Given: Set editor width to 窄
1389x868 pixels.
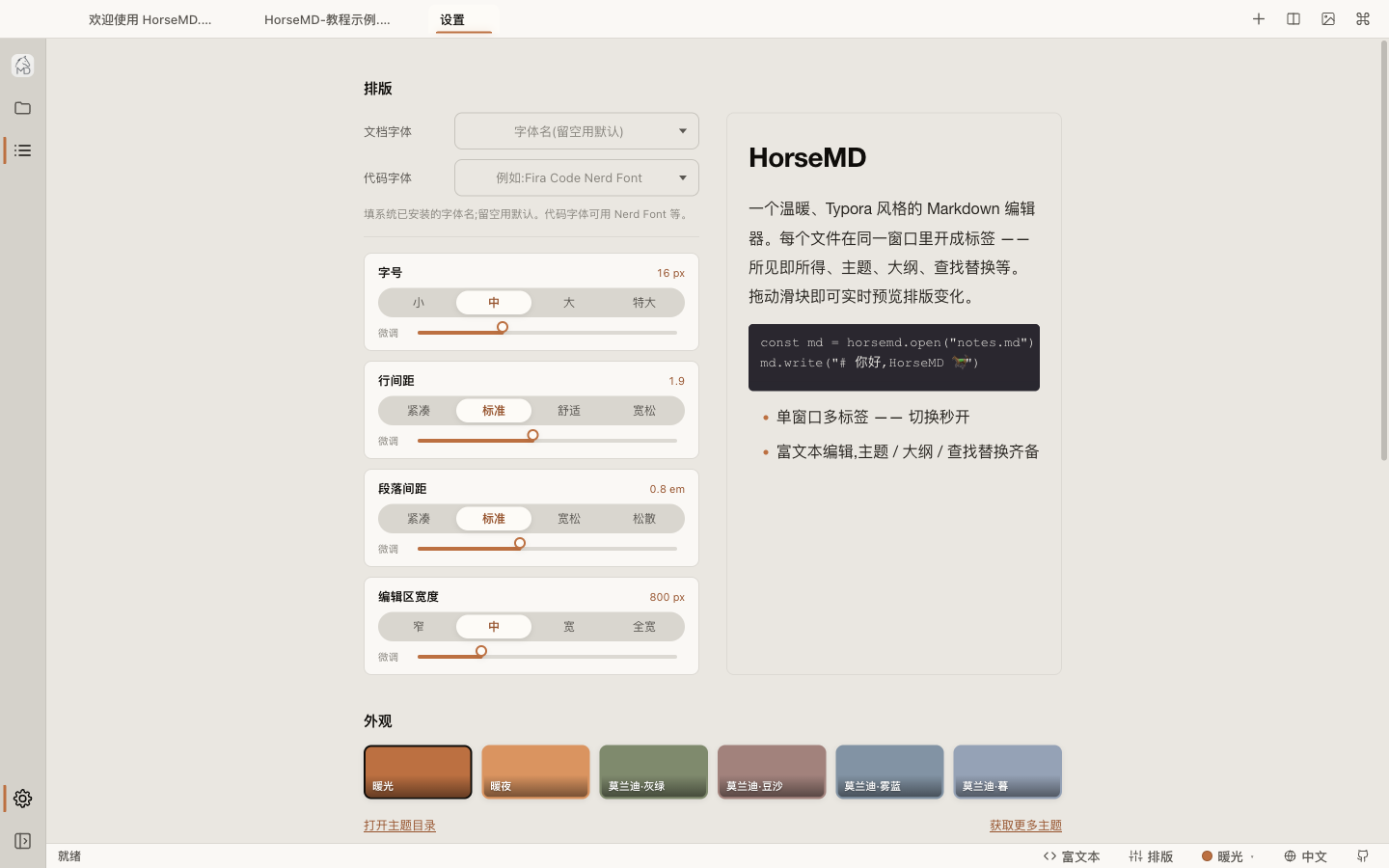Looking at the screenshot, I should pyautogui.click(x=419, y=627).
